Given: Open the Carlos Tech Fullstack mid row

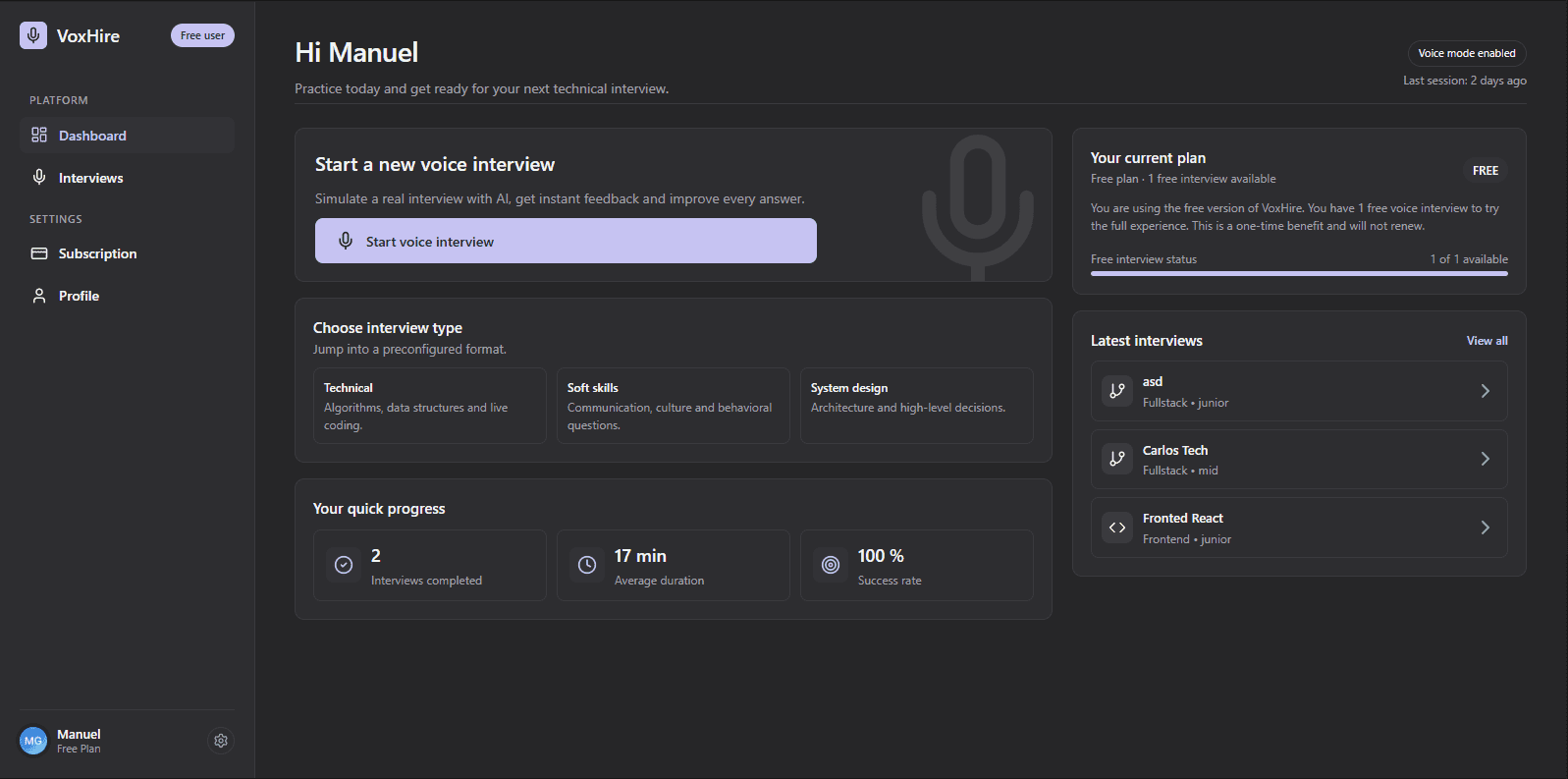Looking at the screenshot, I should pyautogui.click(x=1299, y=459).
